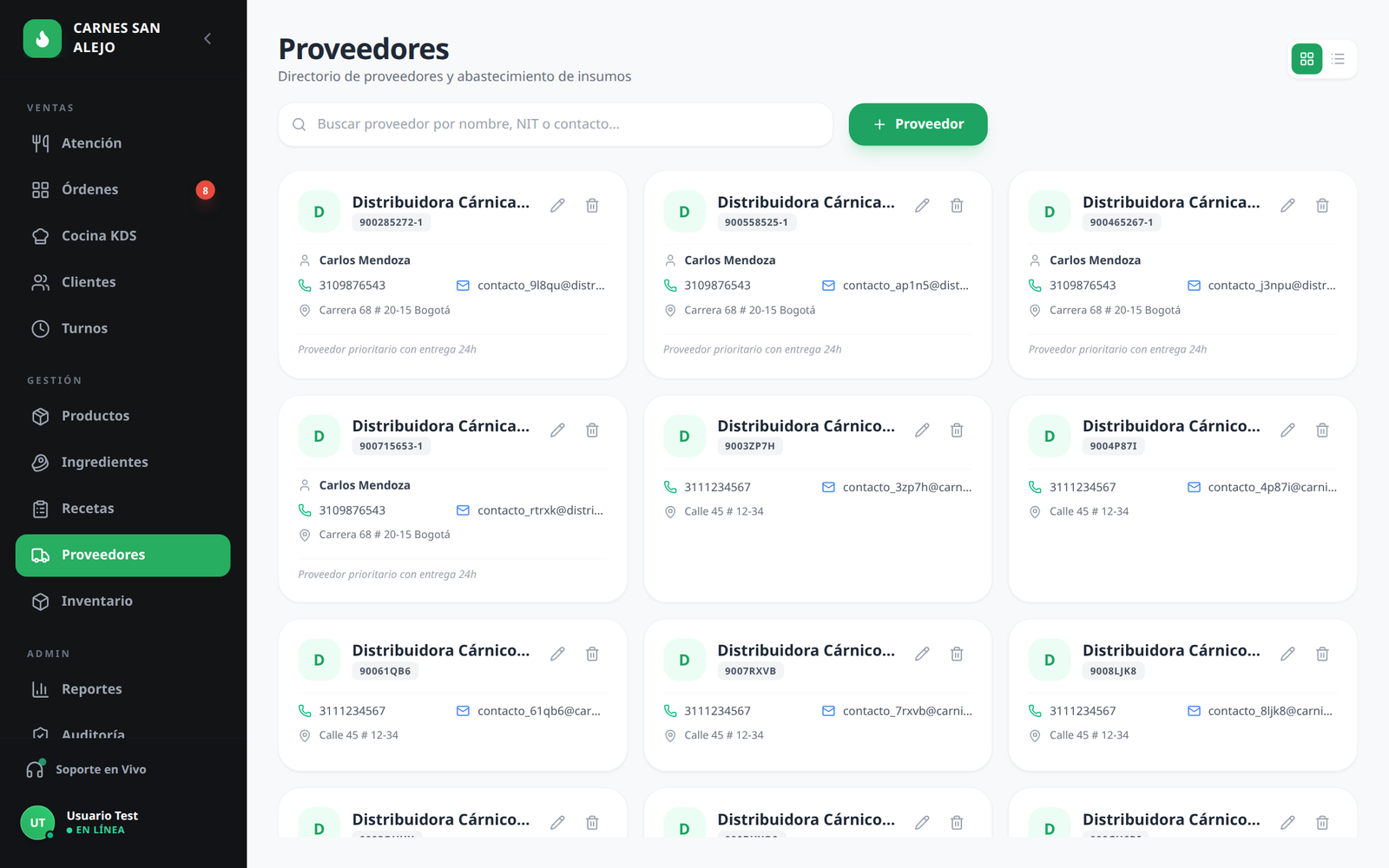Click the D avatar of supplier 9003ZP7H
Image resolution: width=1389 pixels, height=868 pixels.
684,436
